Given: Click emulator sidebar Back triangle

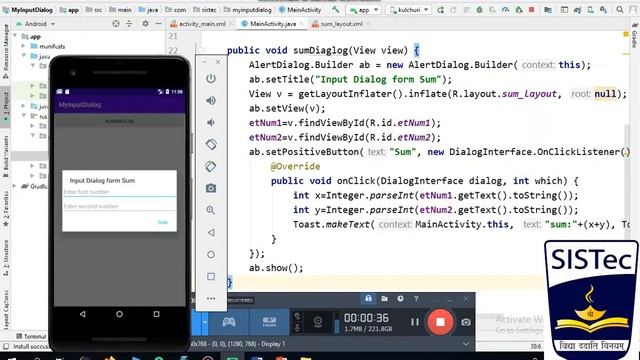Looking at the screenshot, I should click(x=211, y=232).
